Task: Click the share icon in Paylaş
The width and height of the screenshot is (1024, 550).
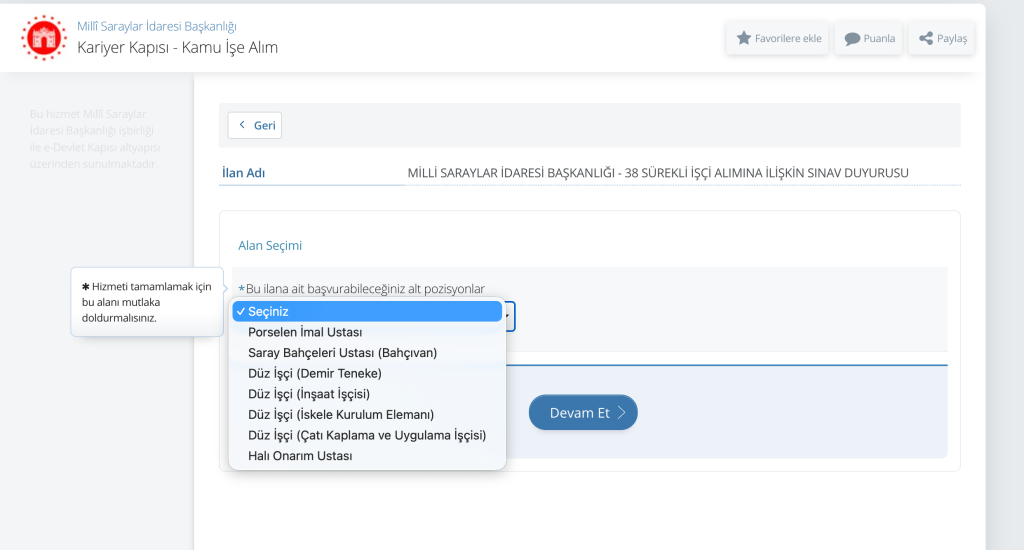Action: 925,39
